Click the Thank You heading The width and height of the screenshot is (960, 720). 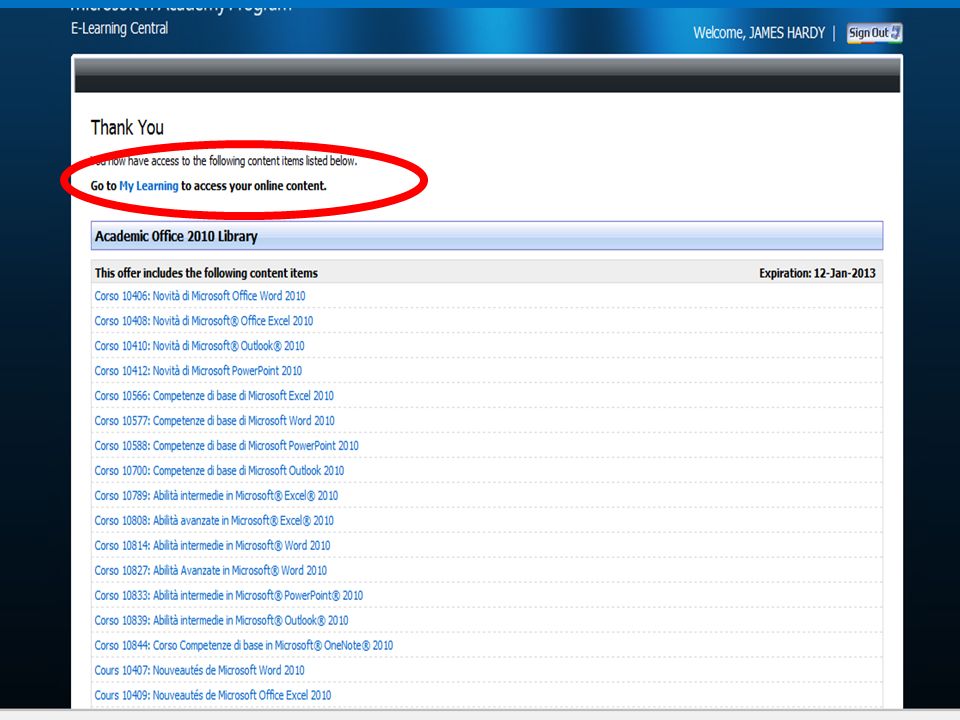click(x=127, y=127)
